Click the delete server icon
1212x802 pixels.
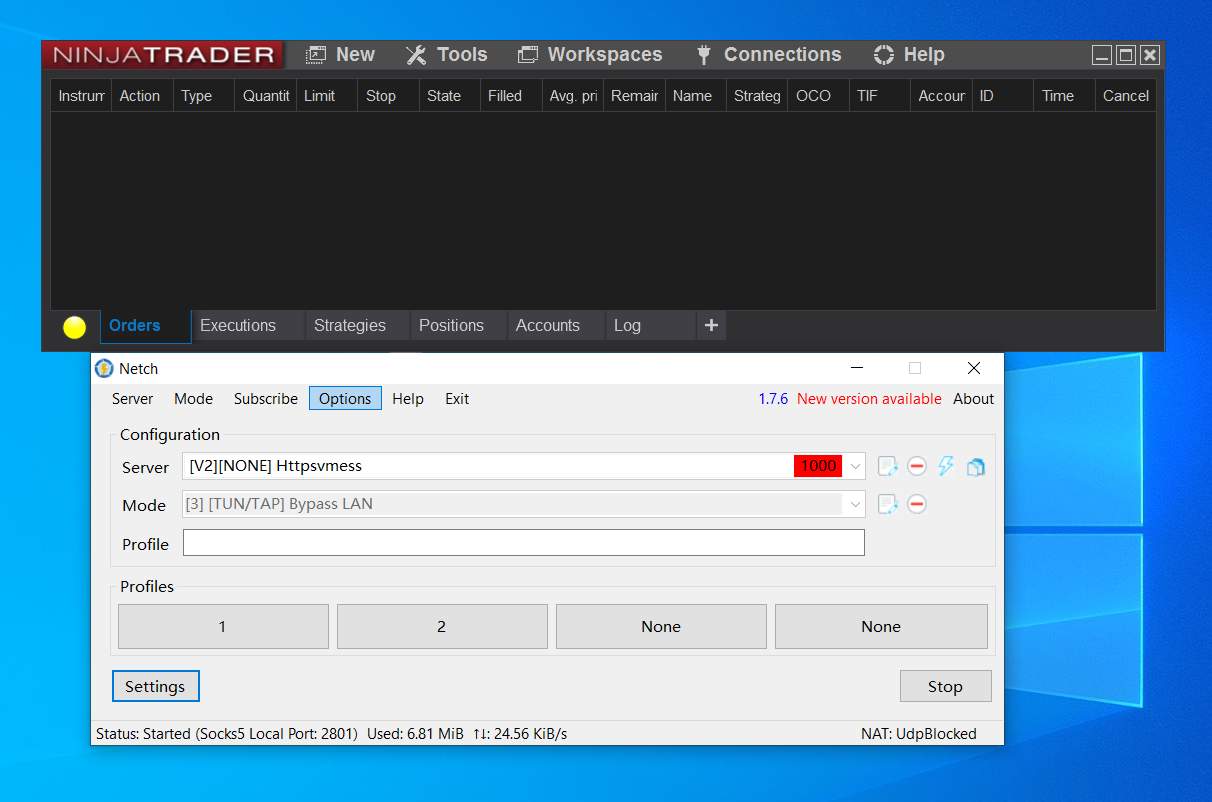tap(917, 466)
